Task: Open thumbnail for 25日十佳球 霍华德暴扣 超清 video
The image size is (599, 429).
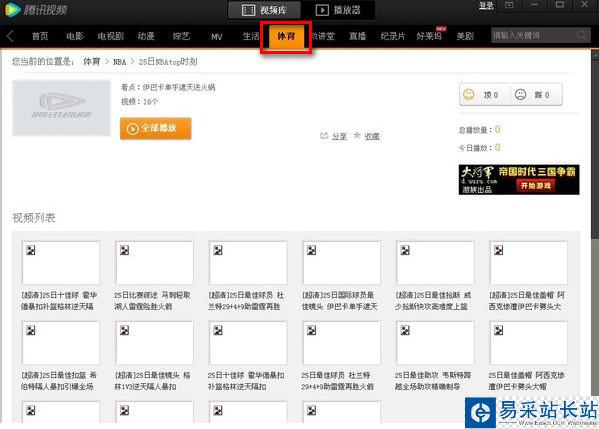Action: 61,263
